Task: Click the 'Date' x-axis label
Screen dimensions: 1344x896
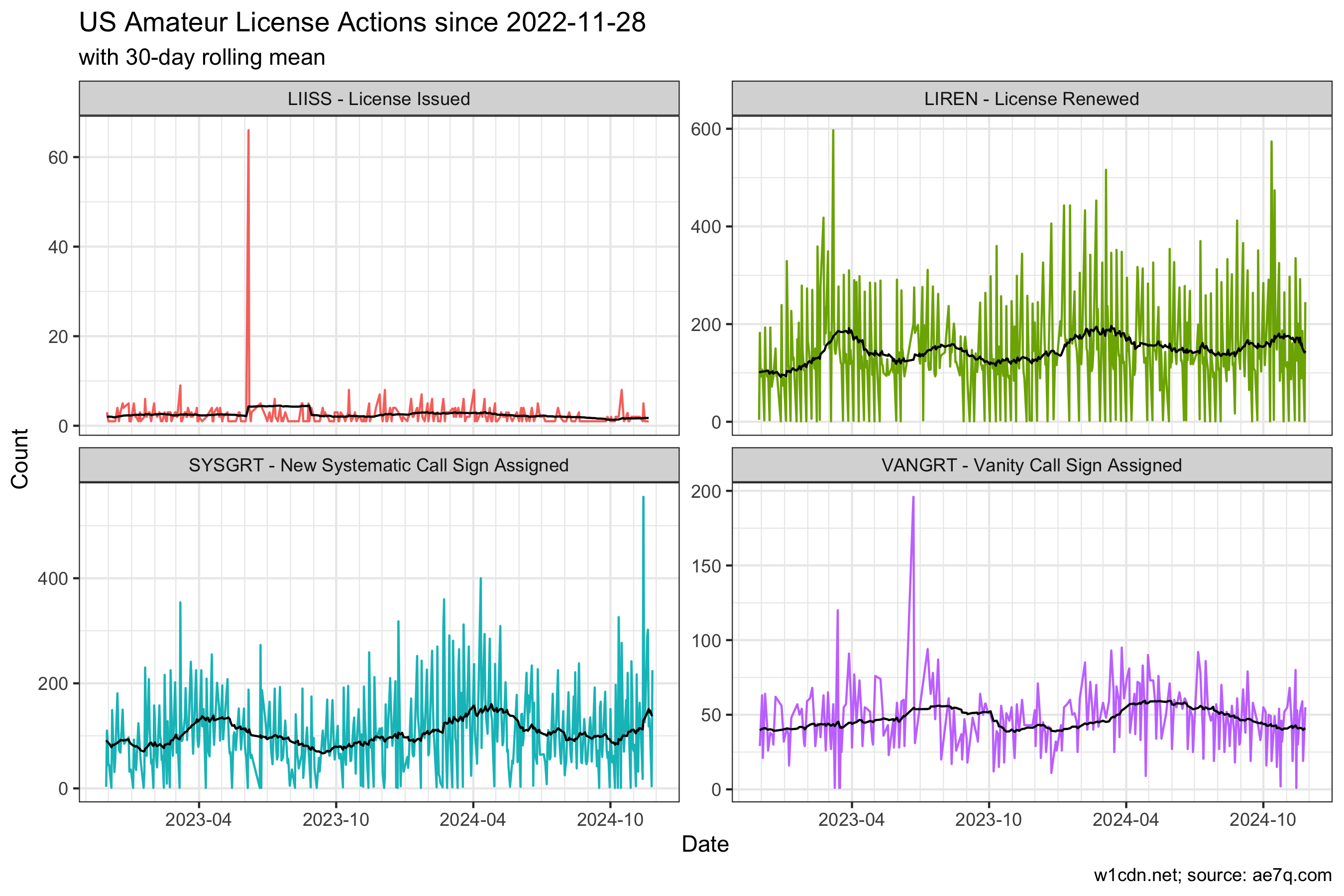Action: point(705,845)
